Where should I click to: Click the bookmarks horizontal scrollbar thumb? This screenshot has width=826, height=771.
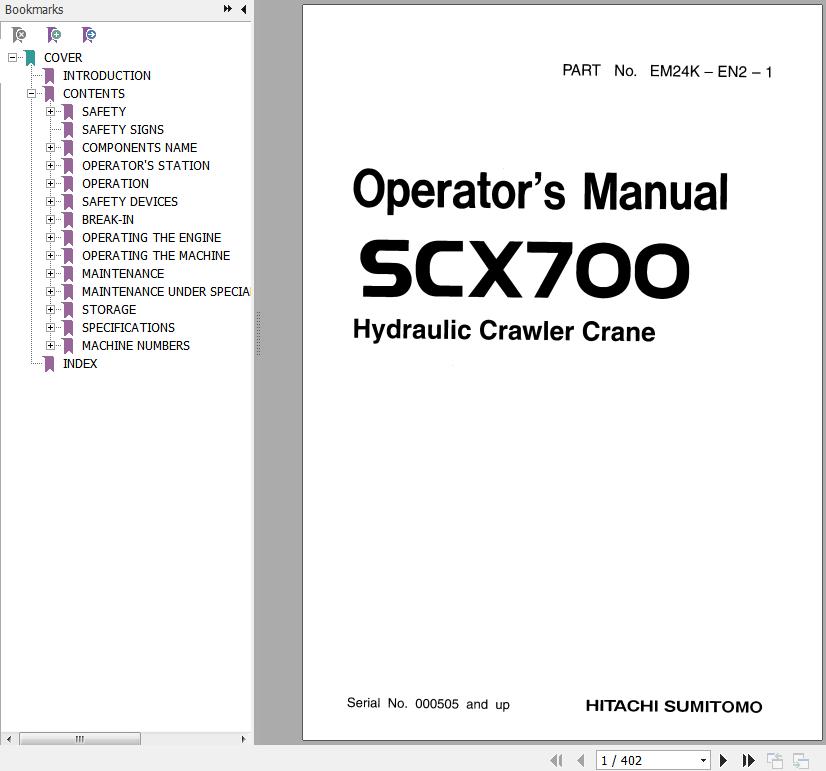(80, 739)
